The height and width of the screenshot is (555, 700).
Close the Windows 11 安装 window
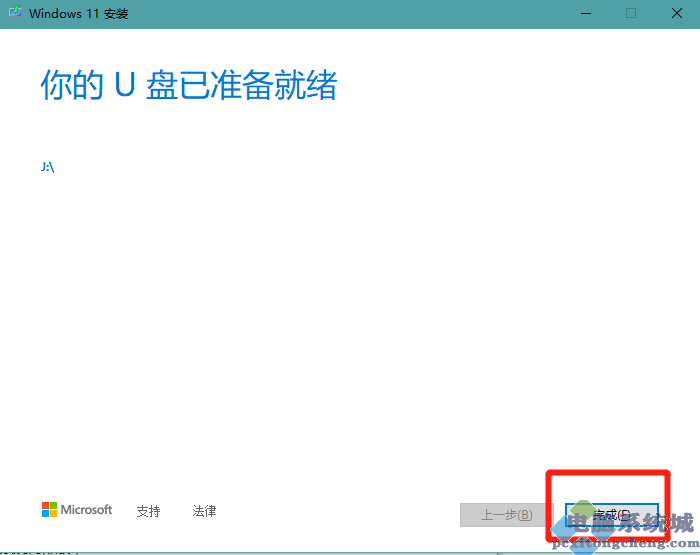point(677,13)
